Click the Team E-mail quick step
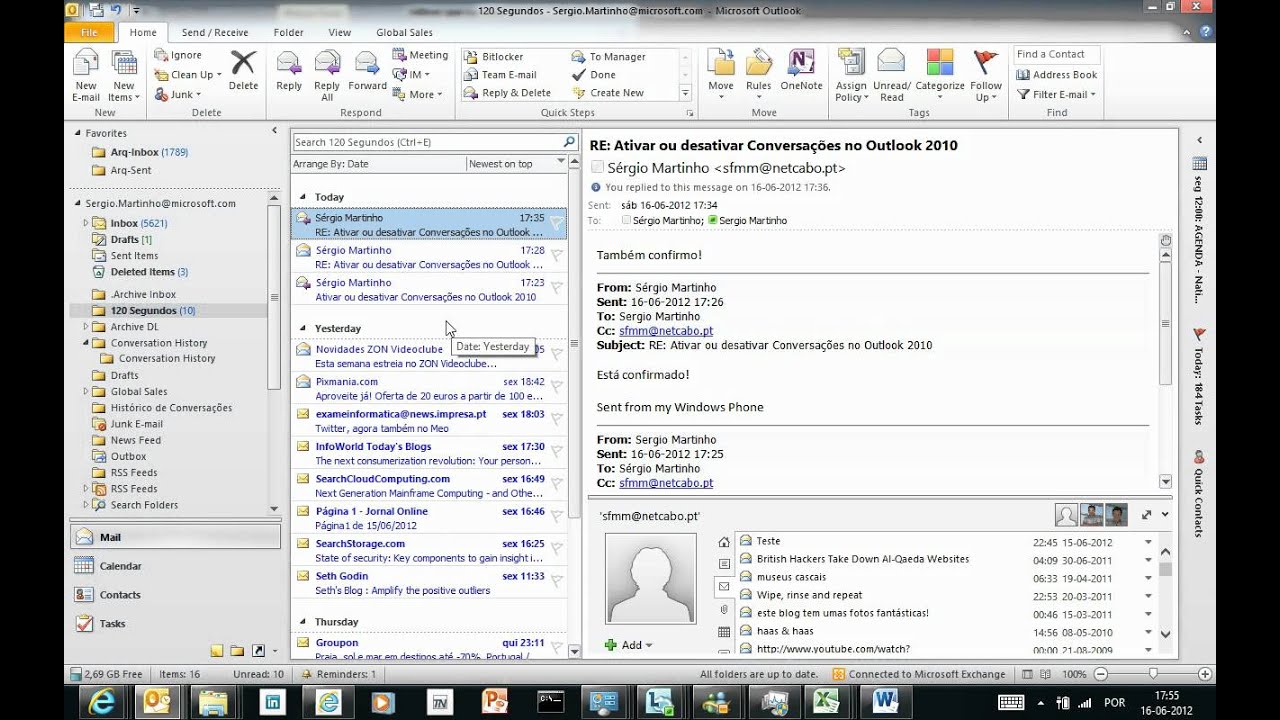The image size is (1280, 720). pos(500,75)
